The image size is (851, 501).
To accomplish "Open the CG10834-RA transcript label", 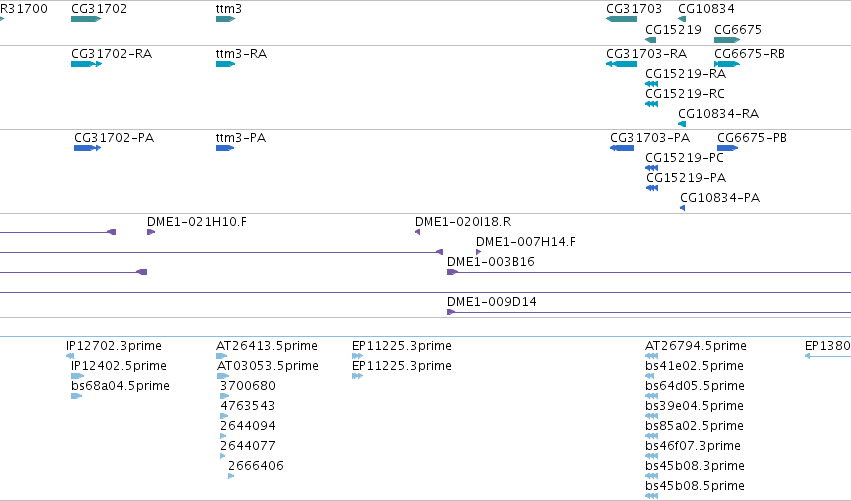I will pyautogui.click(x=719, y=113).
